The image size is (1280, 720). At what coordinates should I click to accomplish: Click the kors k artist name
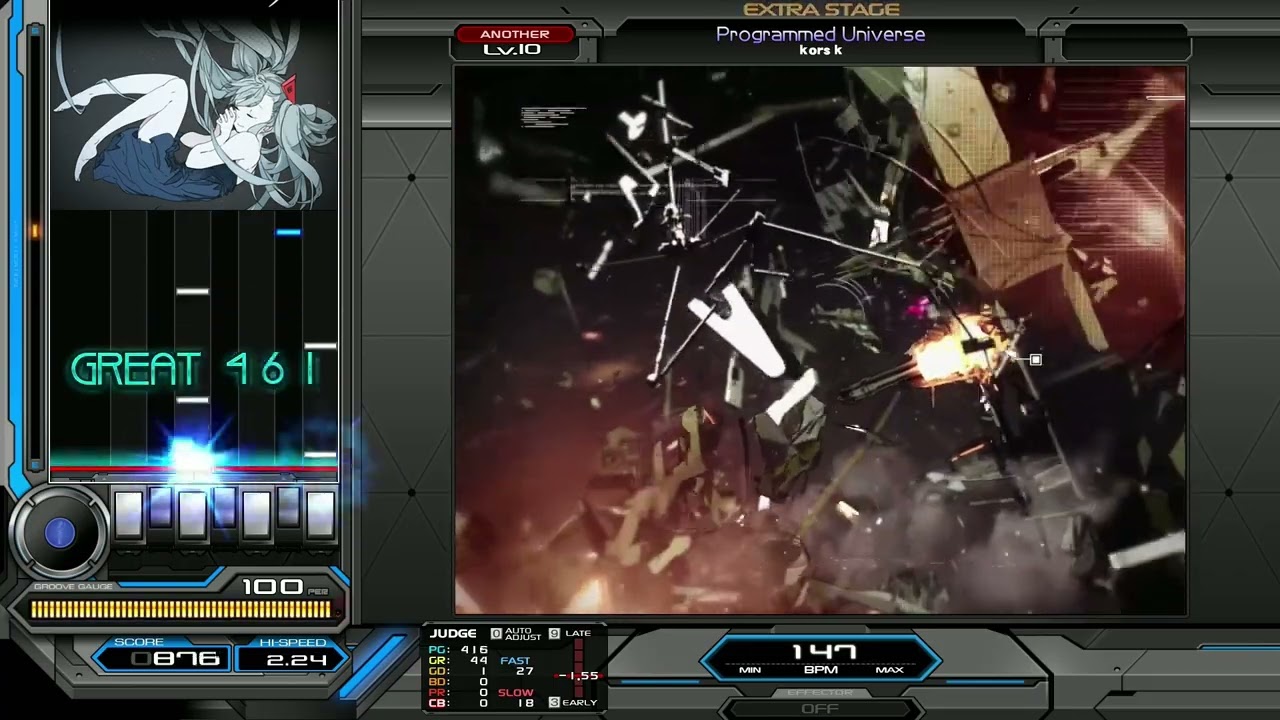820,50
